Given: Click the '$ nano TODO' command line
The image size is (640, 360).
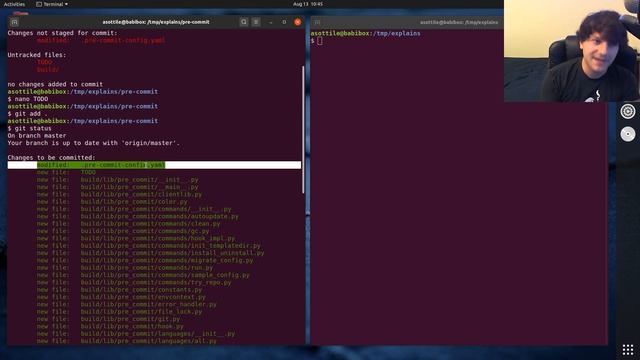Looking at the screenshot, I should 28,99.
